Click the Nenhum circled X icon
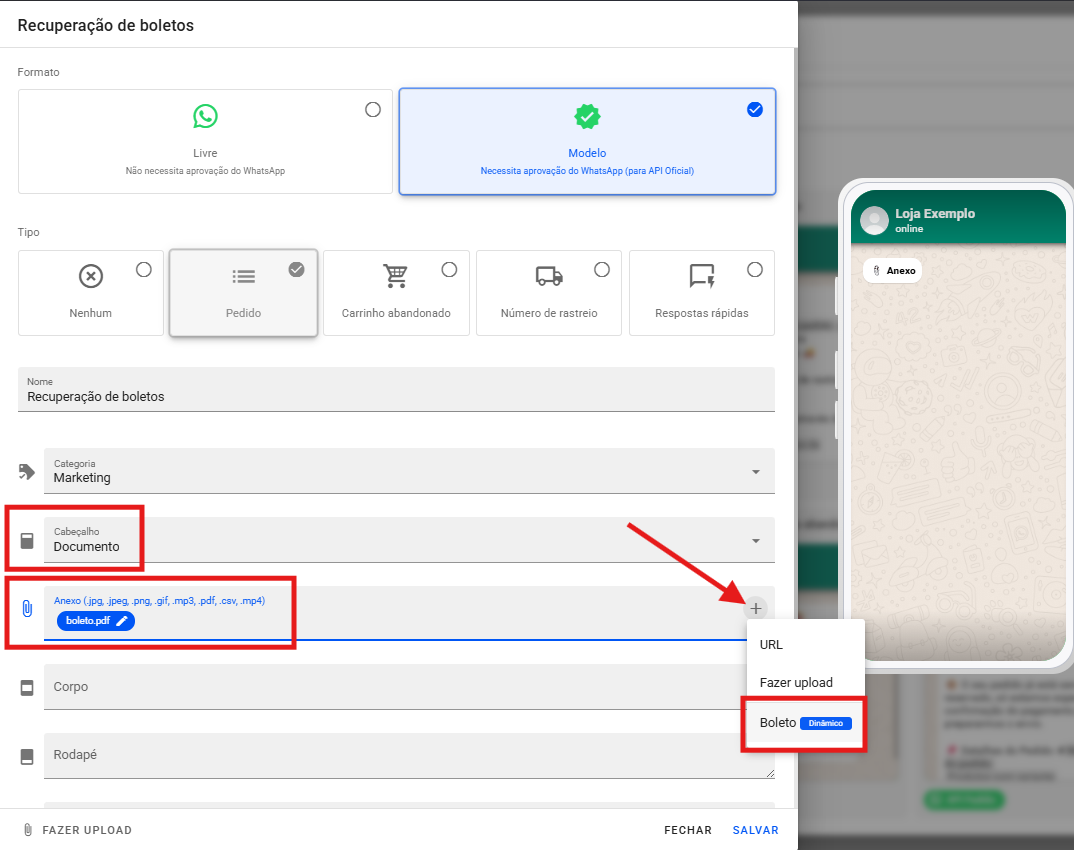Image resolution: width=1074 pixels, height=850 pixels. [91, 276]
